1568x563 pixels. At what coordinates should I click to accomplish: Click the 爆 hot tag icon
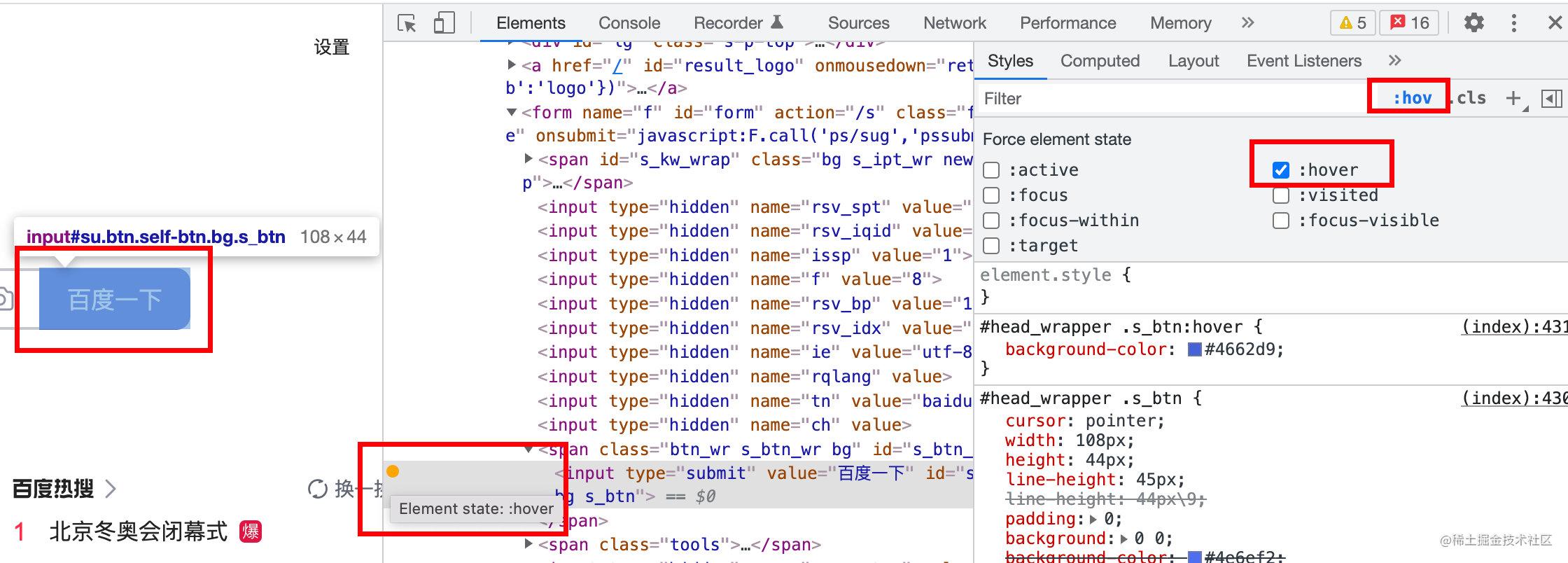click(250, 531)
